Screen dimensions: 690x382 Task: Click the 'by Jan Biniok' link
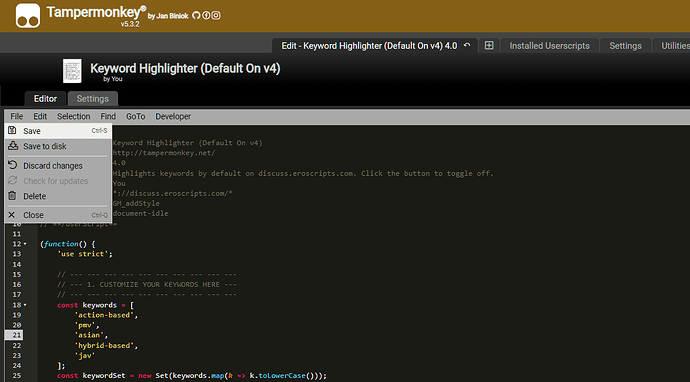tap(168, 16)
